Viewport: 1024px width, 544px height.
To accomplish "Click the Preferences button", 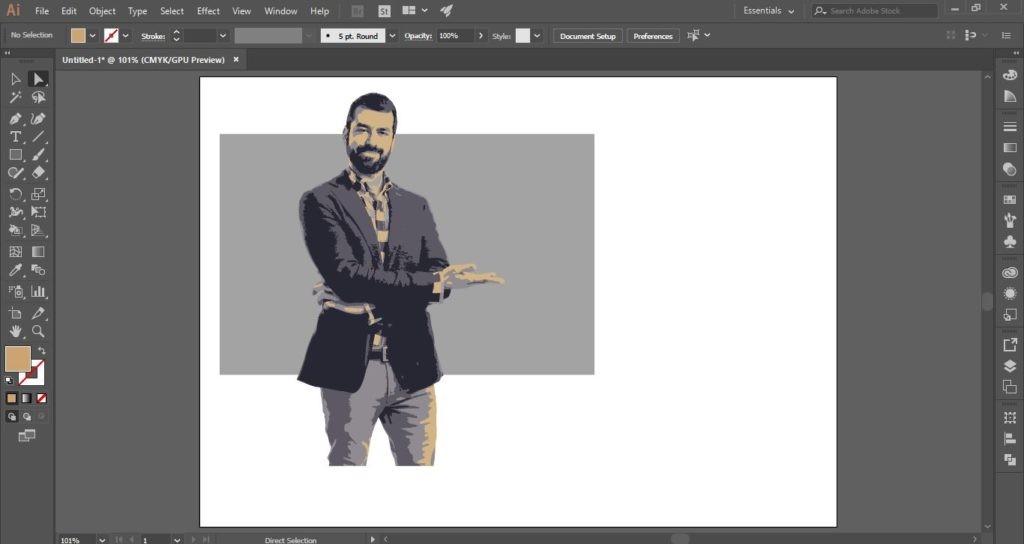I will pos(652,36).
